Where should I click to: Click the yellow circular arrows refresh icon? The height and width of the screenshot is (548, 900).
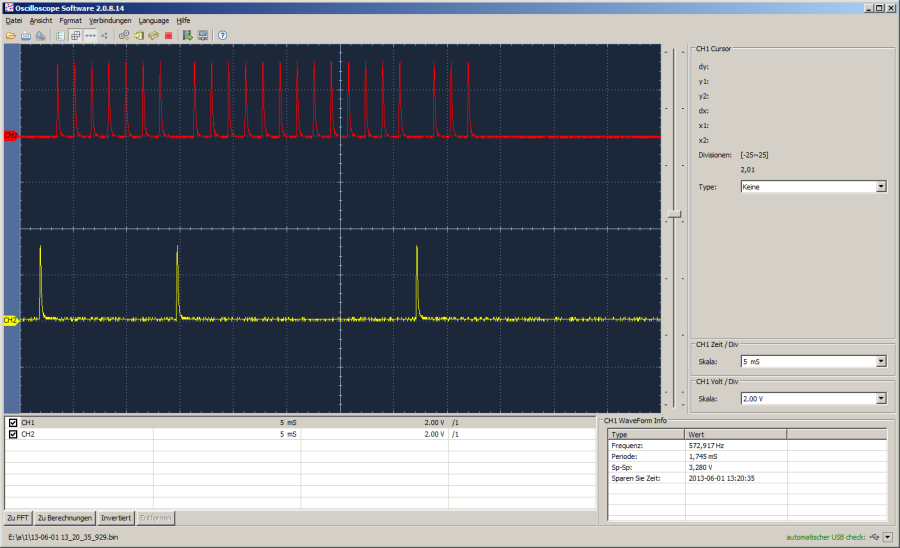(154, 35)
